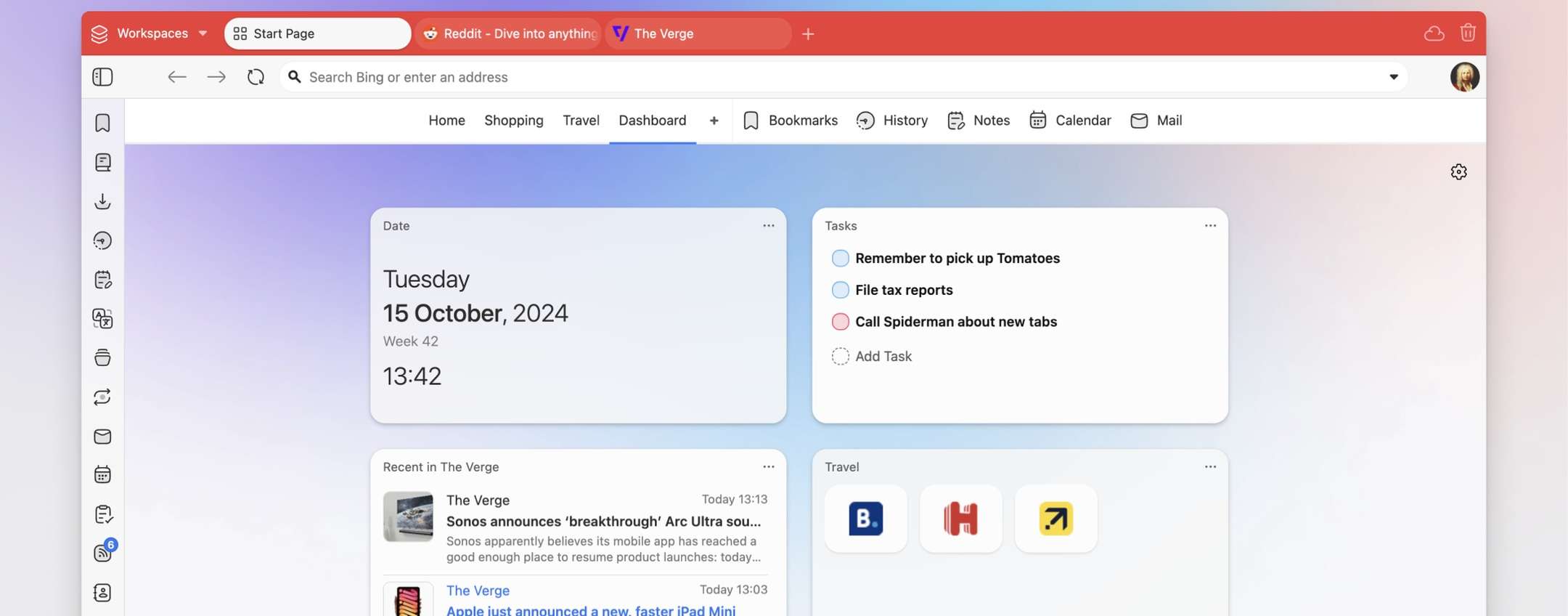Switch to the Home speed dial tab
1568x616 pixels.
click(x=446, y=121)
